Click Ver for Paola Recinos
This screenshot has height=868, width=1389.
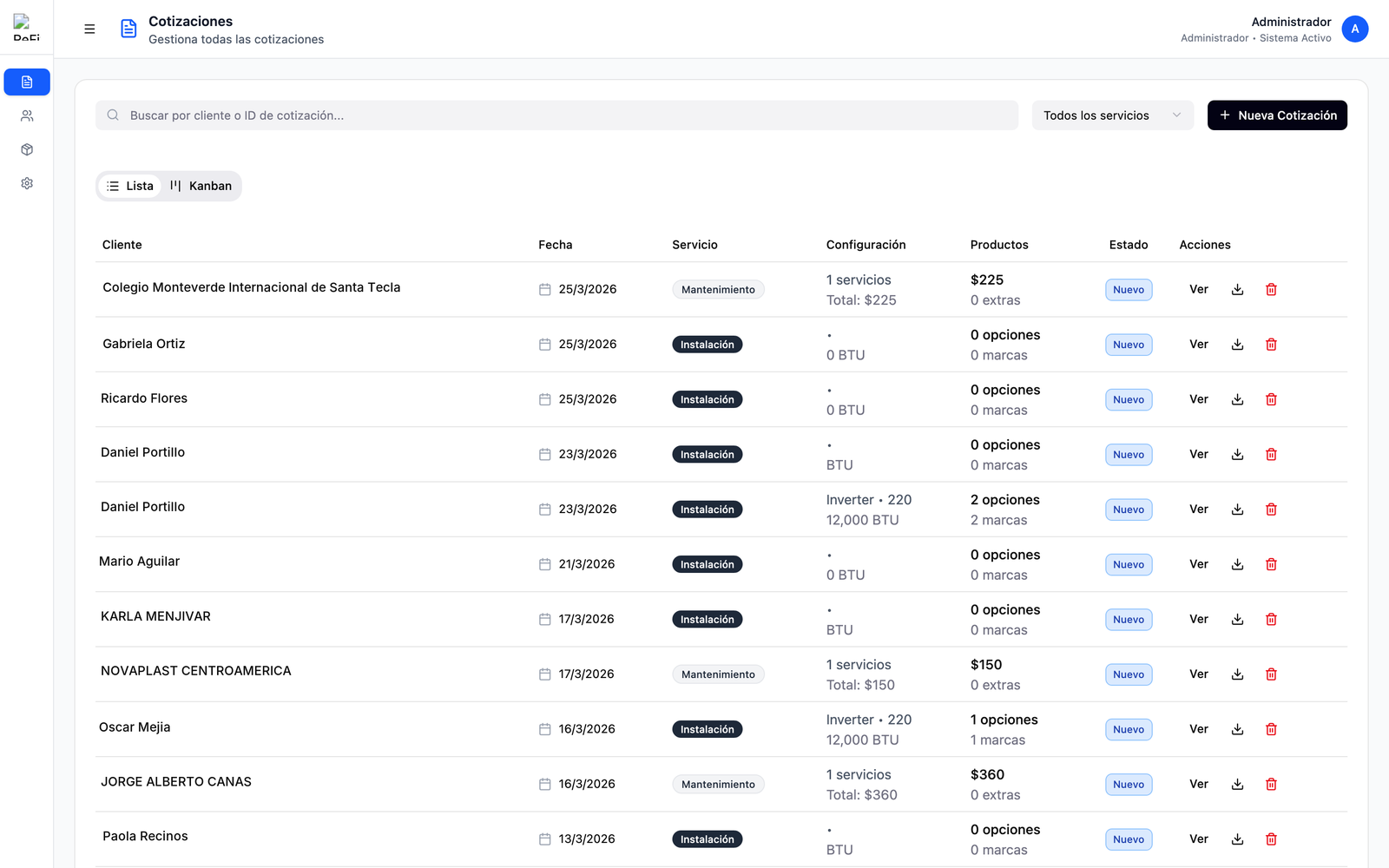point(1199,839)
